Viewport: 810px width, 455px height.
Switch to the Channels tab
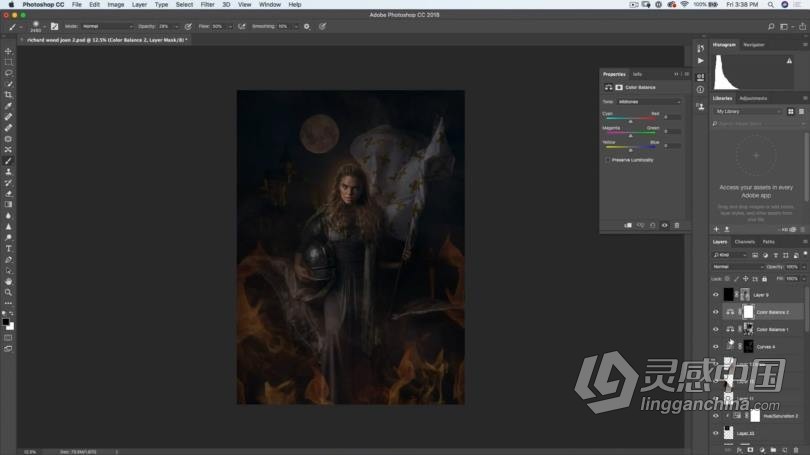(x=744, y=242)
